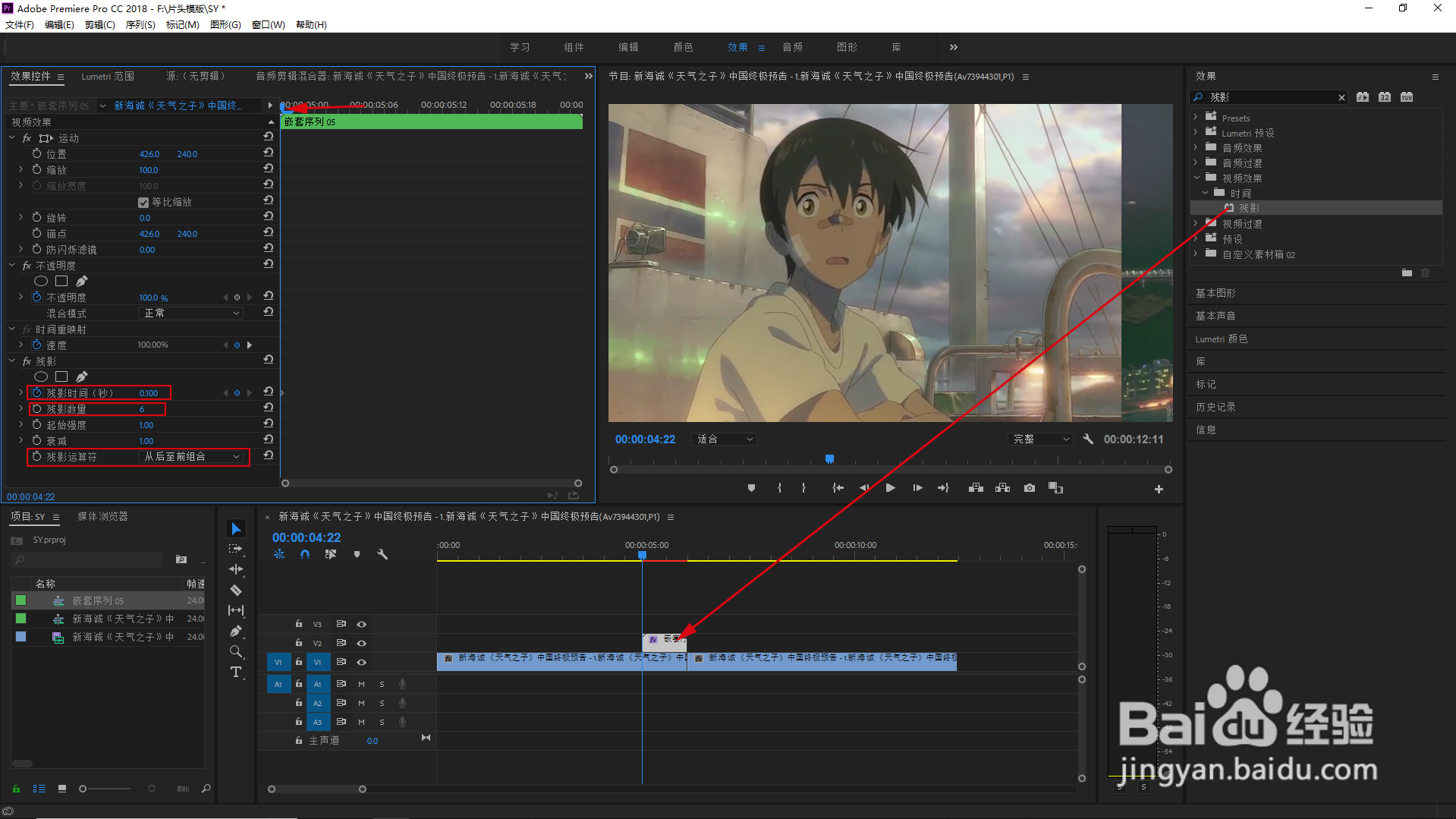1456x819 pixels.
Task: Toggle lock on track V3
Action: click(299, 624)
